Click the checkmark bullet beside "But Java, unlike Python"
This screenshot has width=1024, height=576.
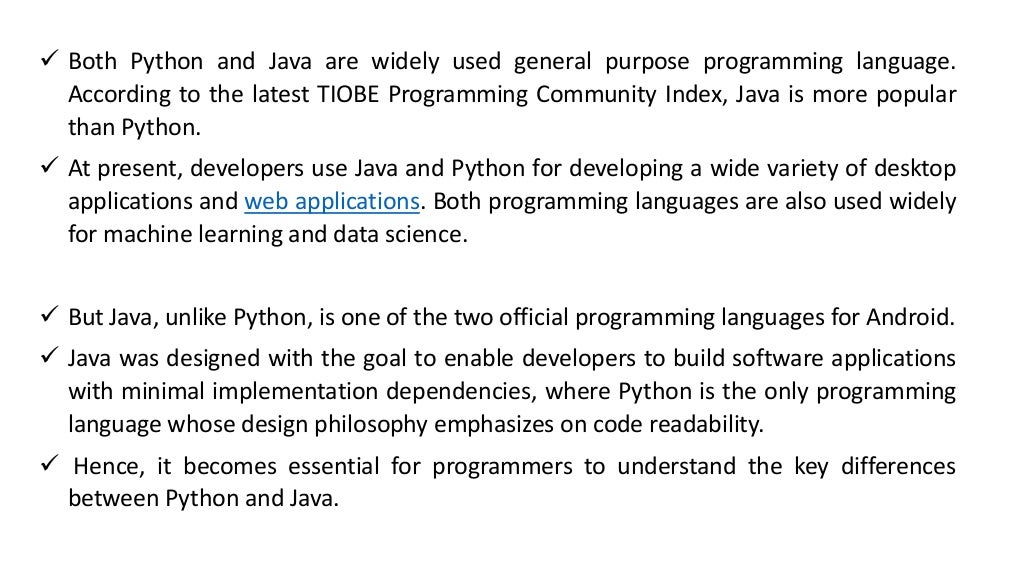pyautogui.click(x=50, y=315)
